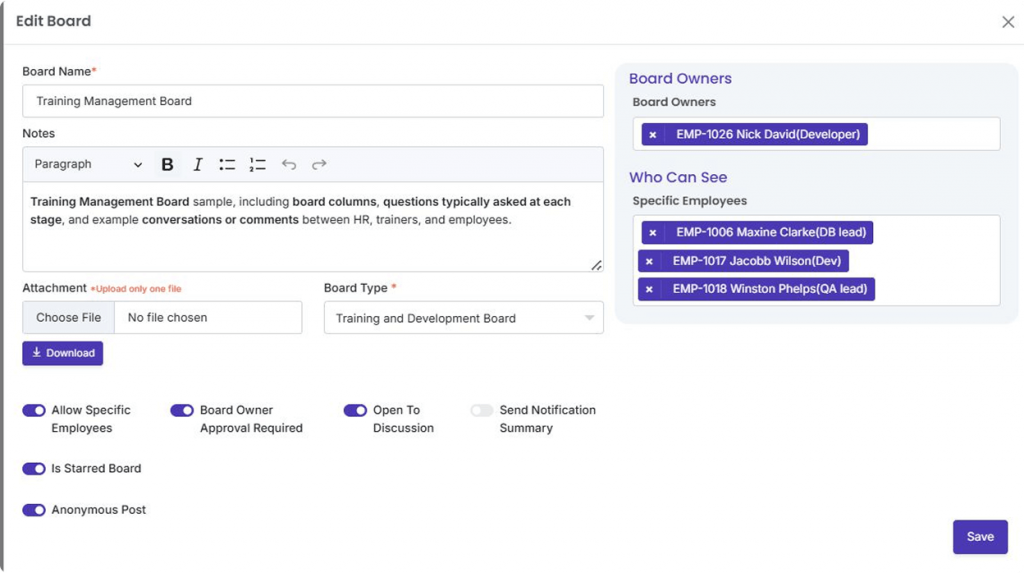
Task: Apply italic formatting in Notes toolbar
Action: point(198,165)
